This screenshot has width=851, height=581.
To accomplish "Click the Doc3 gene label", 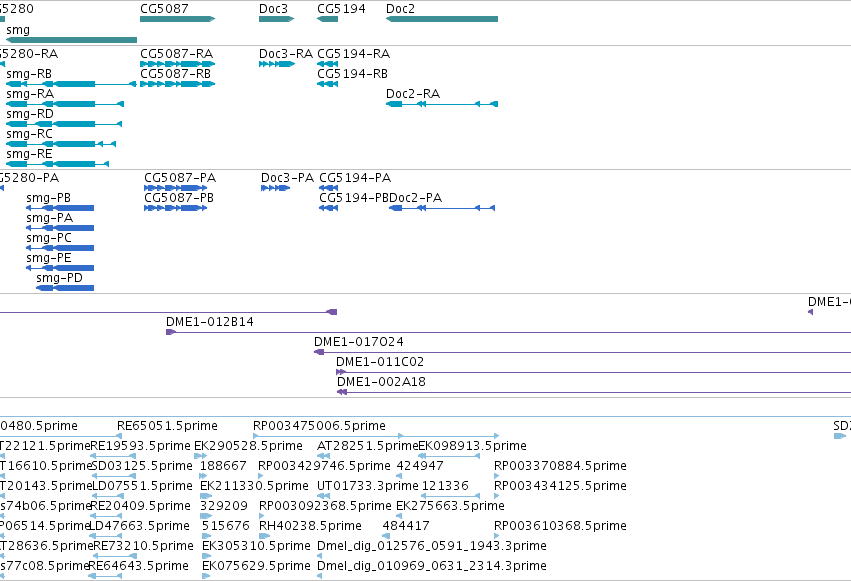I will pyautogui.click(x=273, y=9).
